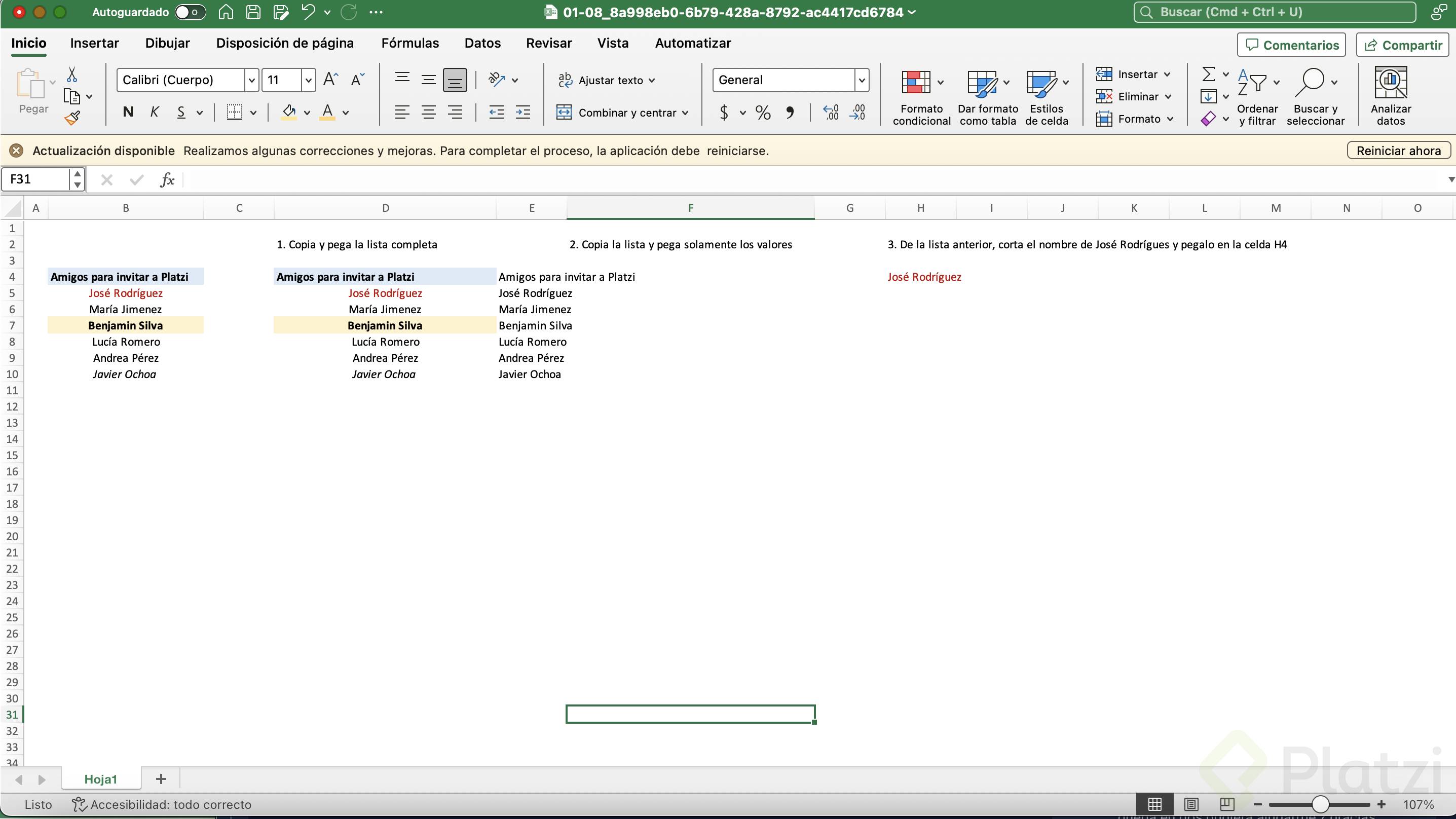Expand the General number format dropdown

coord(862,80)
